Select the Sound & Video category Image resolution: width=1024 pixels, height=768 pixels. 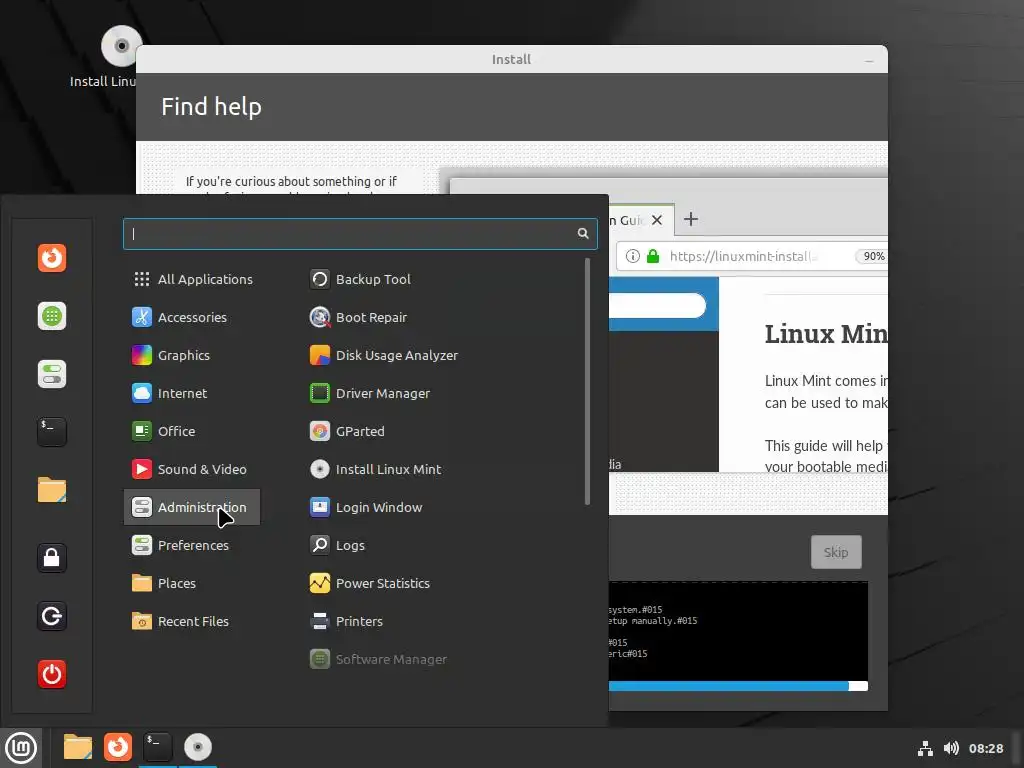coord(192,469)
